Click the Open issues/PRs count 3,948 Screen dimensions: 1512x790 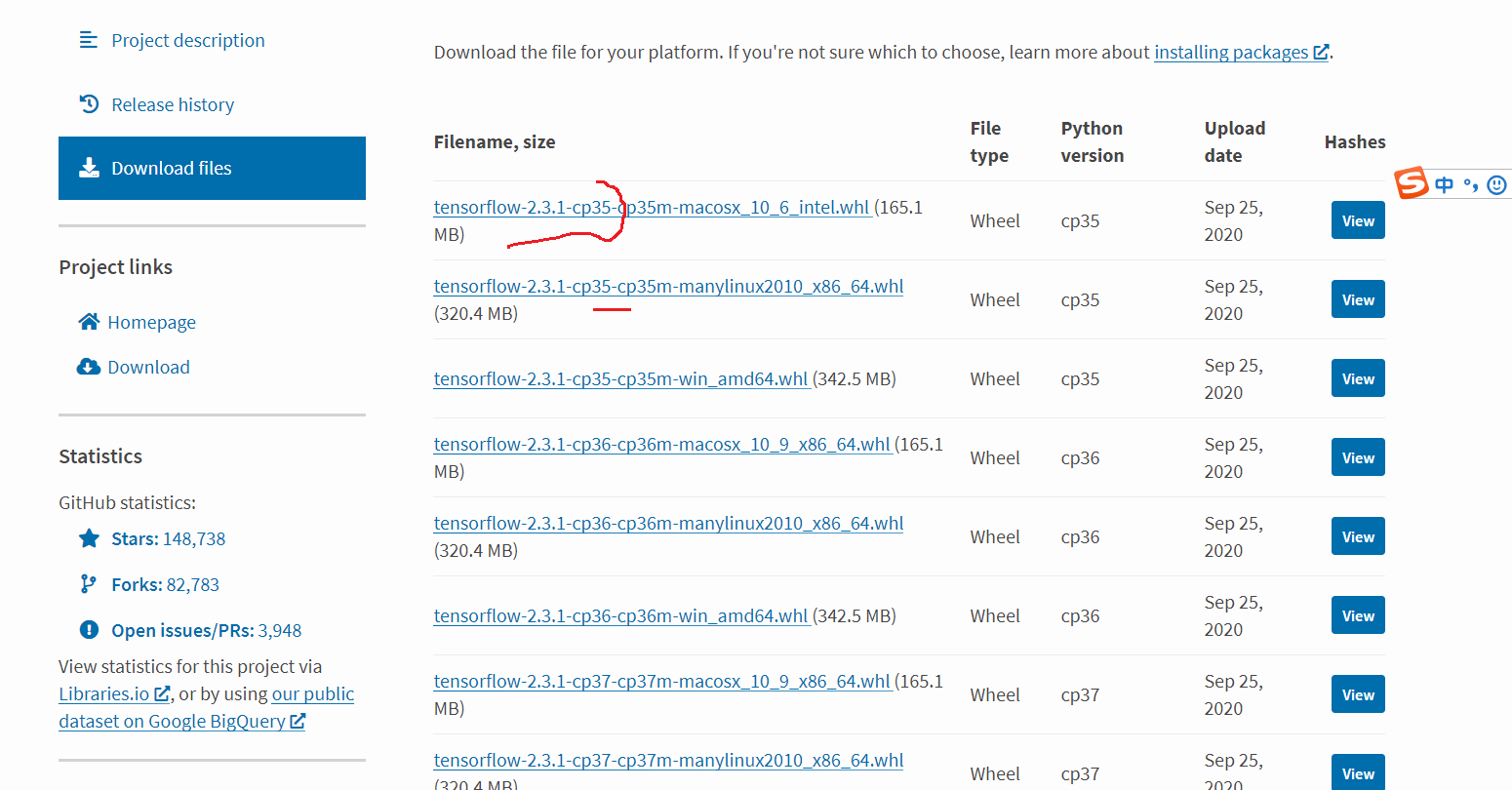point(280,630)
